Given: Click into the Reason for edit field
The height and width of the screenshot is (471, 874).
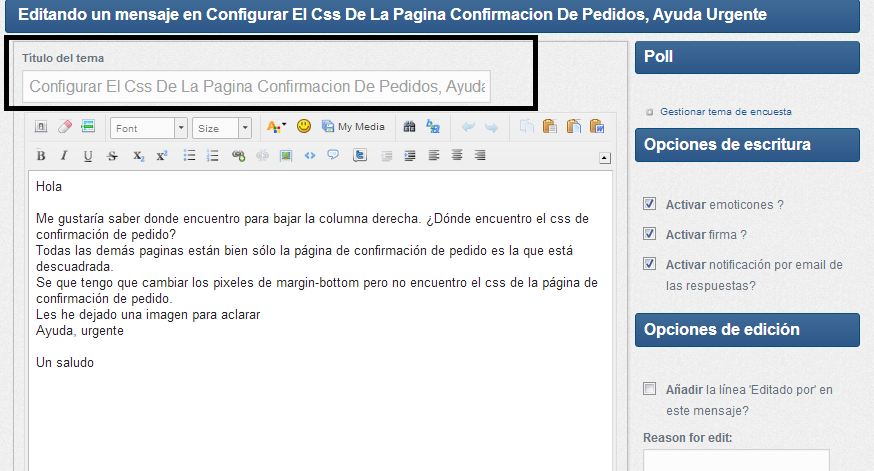Looking at the screenshot, I should pos(736,460).
